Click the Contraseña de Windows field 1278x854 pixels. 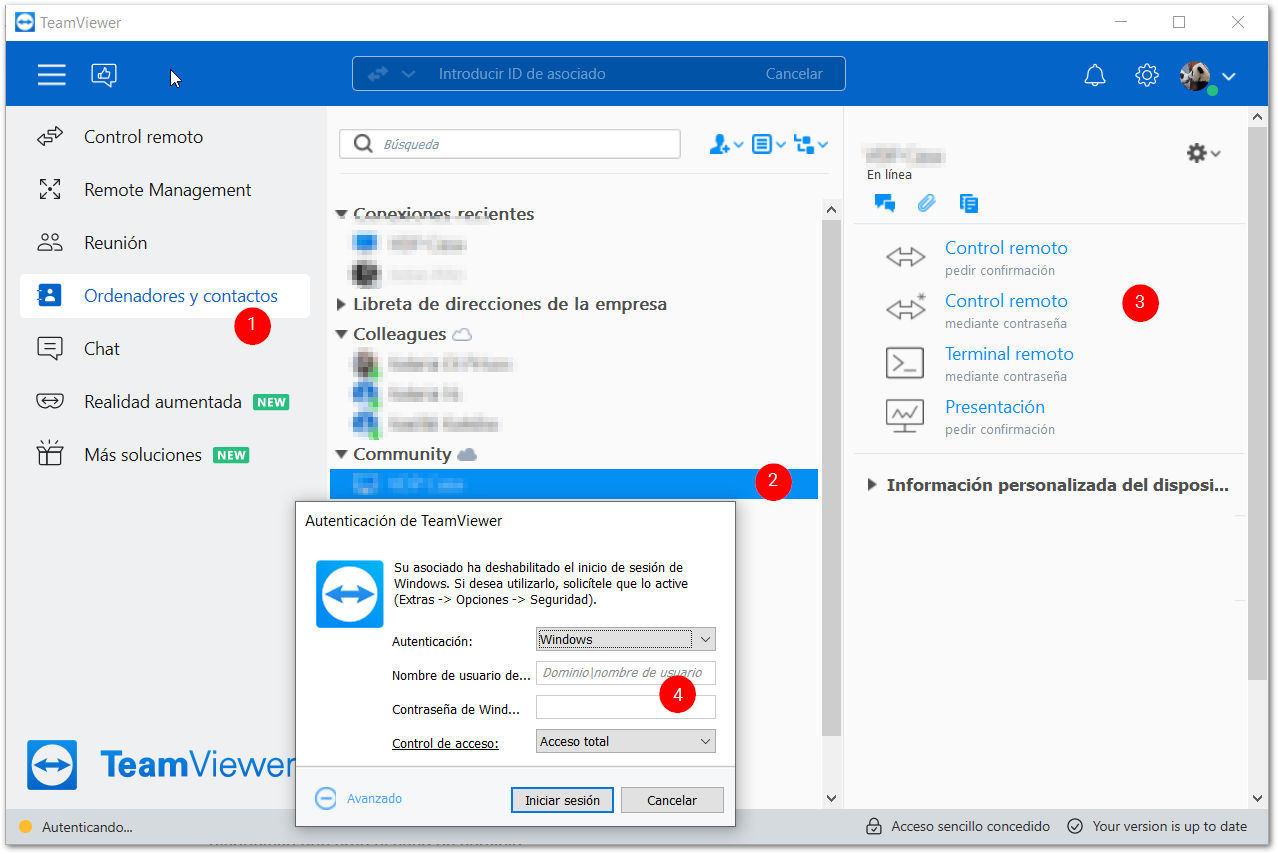click(626, 707)
